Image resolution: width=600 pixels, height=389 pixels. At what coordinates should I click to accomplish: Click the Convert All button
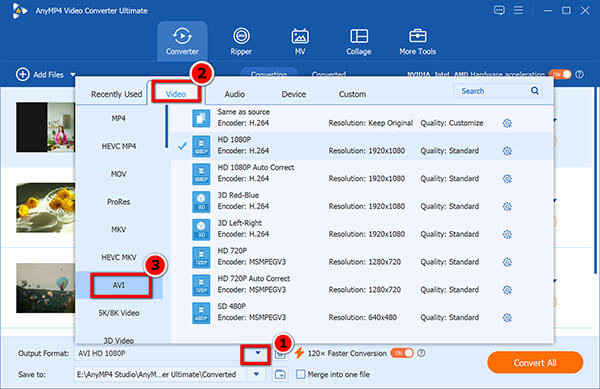[535, 363]
